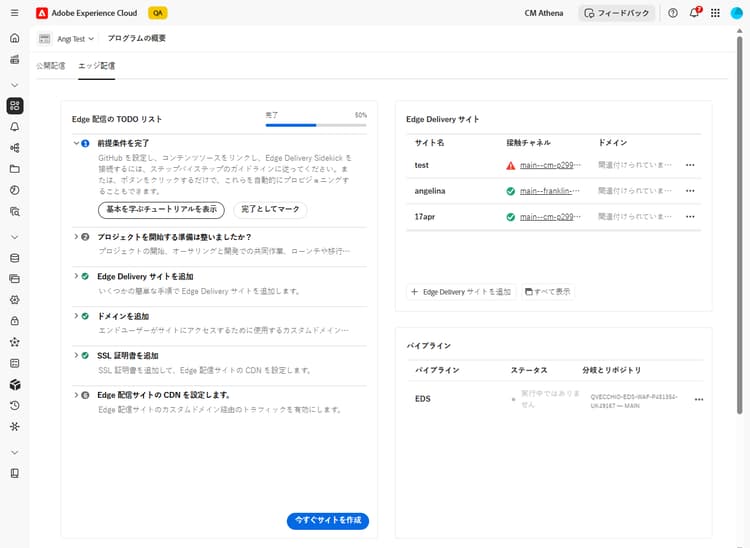
Task: Click the フィードバック button
Action: point(617,13)
